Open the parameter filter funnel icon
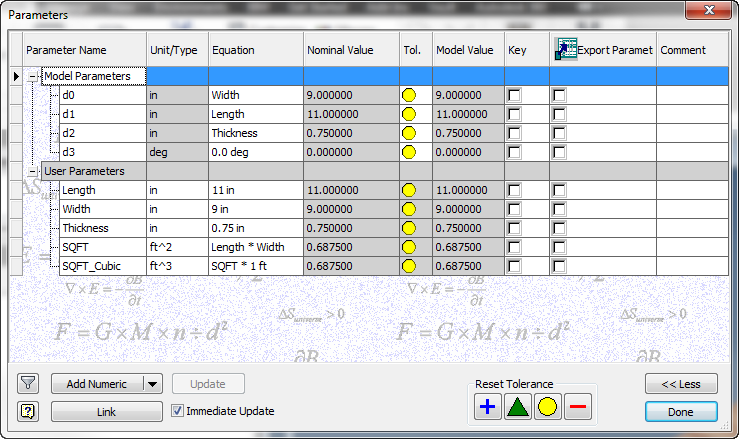This screenshot has width=739, height=439. coord(28,383)
